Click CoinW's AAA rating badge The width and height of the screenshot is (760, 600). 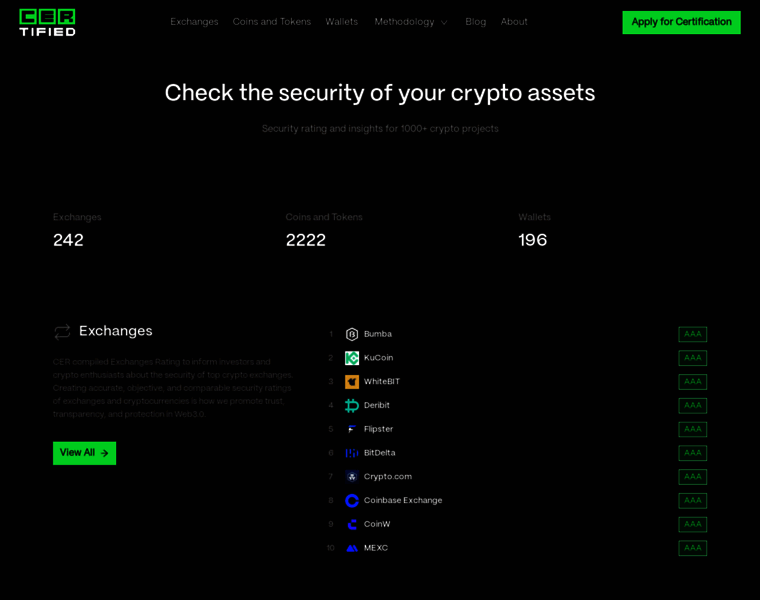pyautogui.click(x=693, y=524)
